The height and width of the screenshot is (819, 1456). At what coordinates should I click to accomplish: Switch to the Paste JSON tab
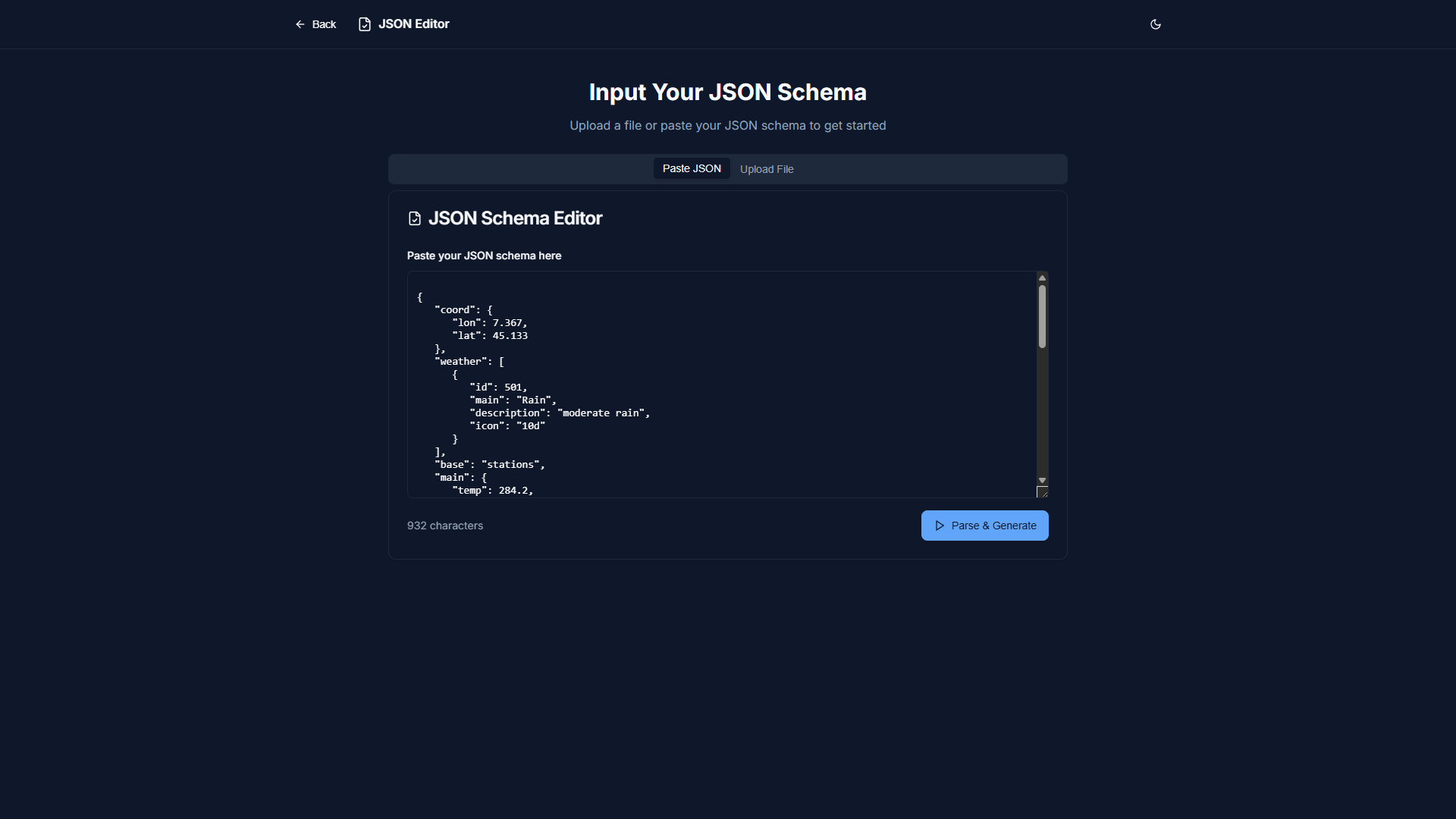pyautogui.click(x=692, y=168)
